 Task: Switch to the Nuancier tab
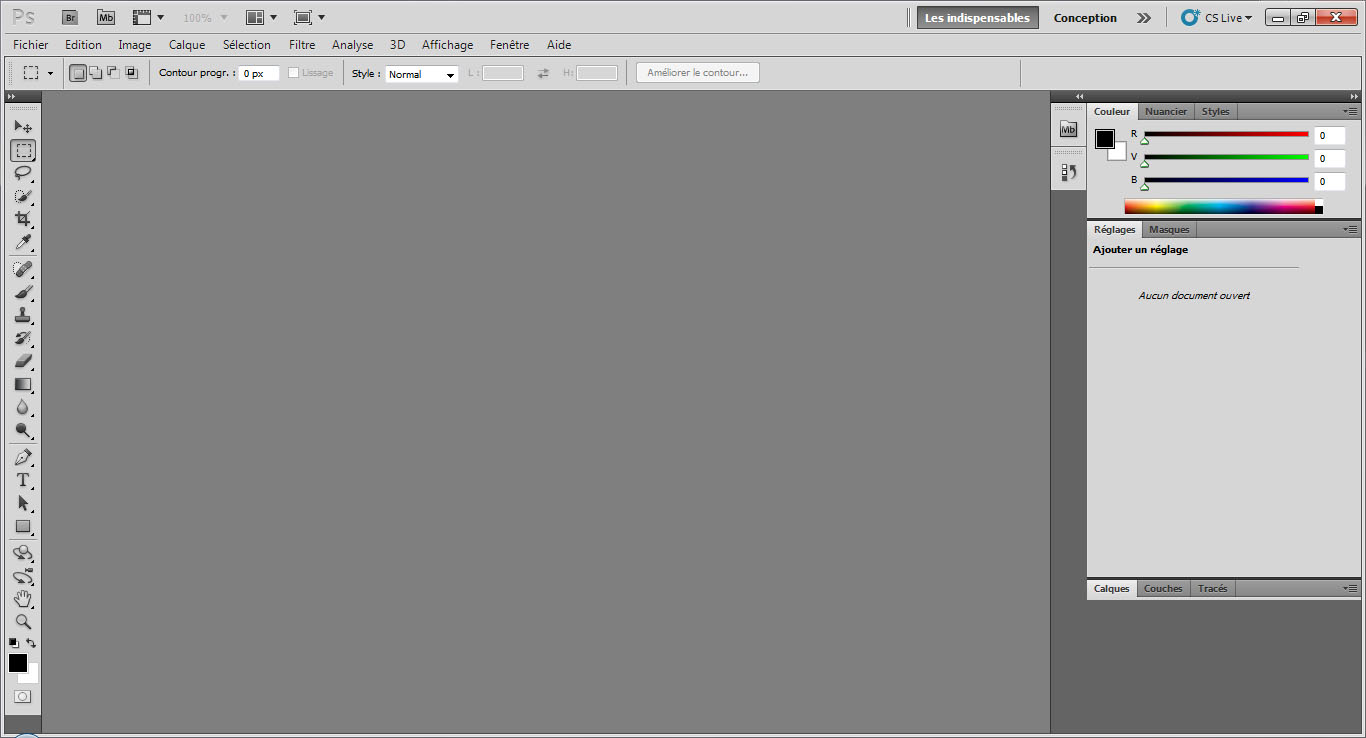tap(1165, 111)
